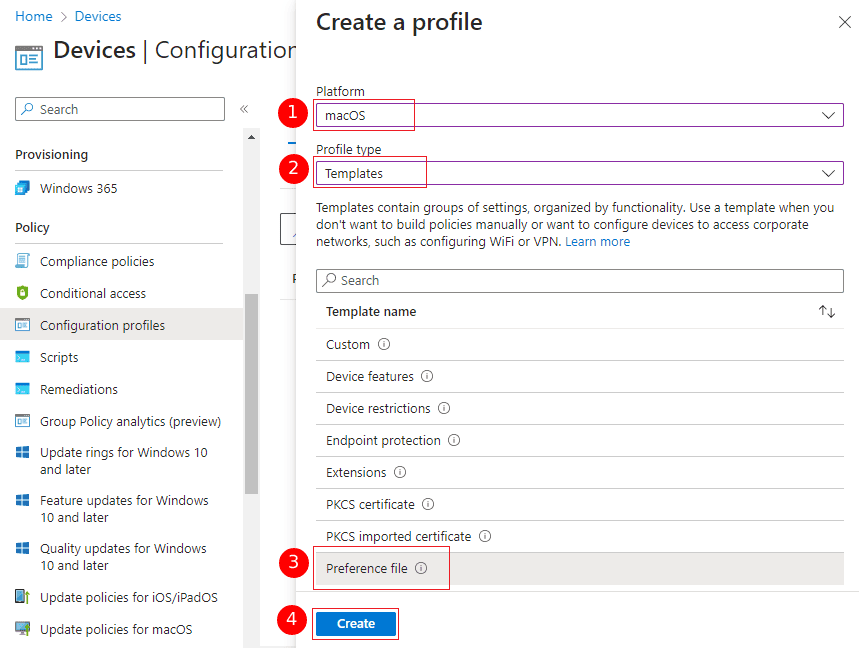Click the template Search field
The image size is (859, 648).
coord(579,281)
